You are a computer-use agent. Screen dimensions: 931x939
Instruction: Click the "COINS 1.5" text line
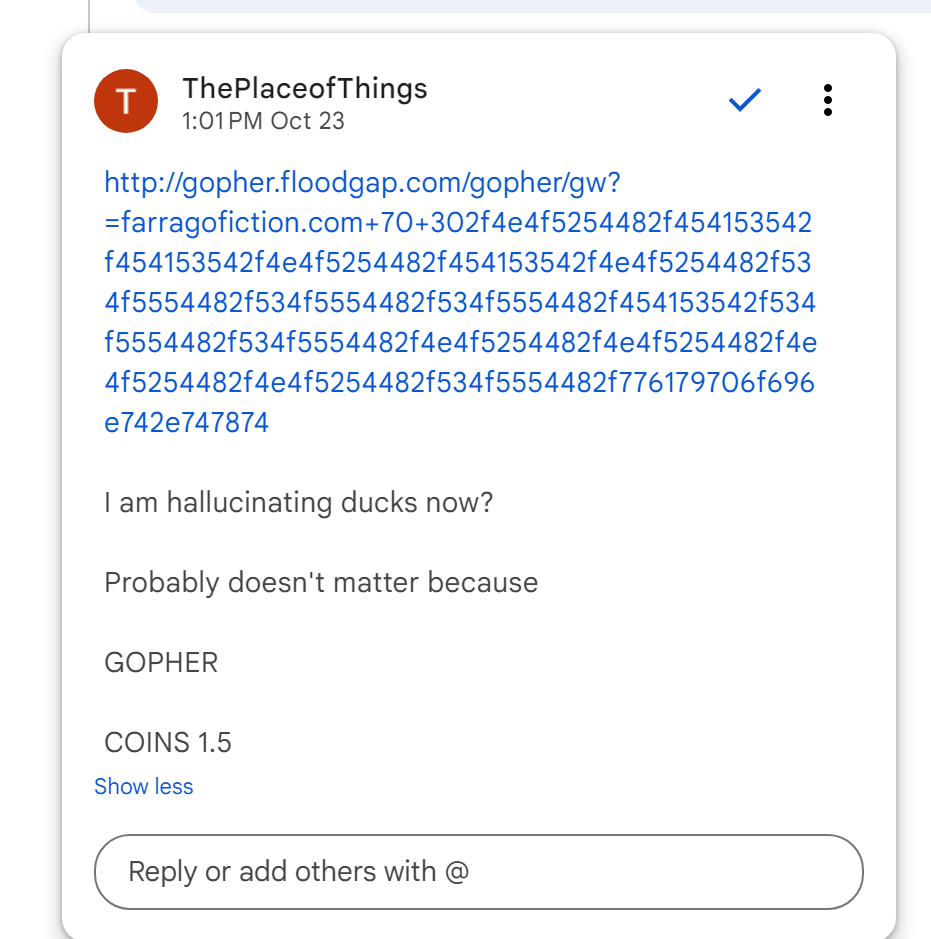(x=168, y=742)
